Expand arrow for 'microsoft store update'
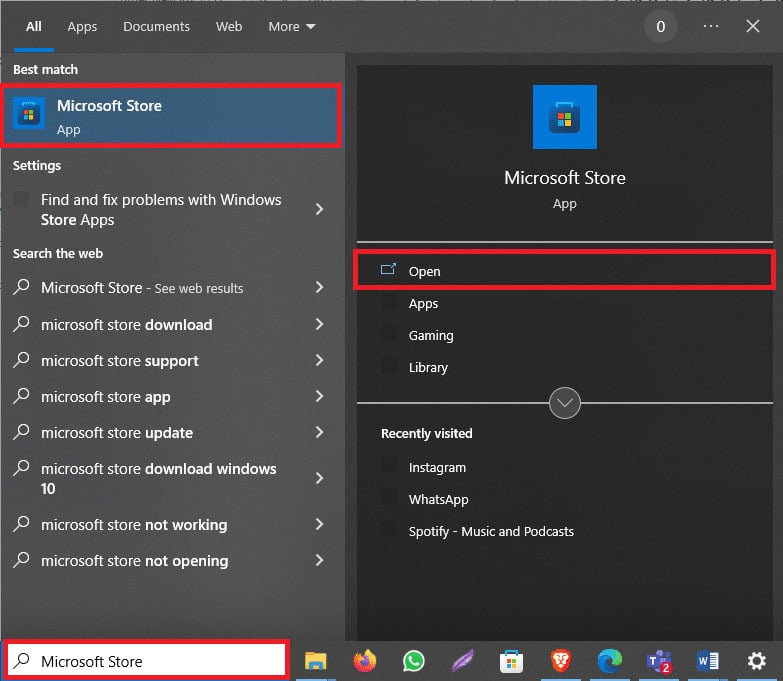 [320, 432]
